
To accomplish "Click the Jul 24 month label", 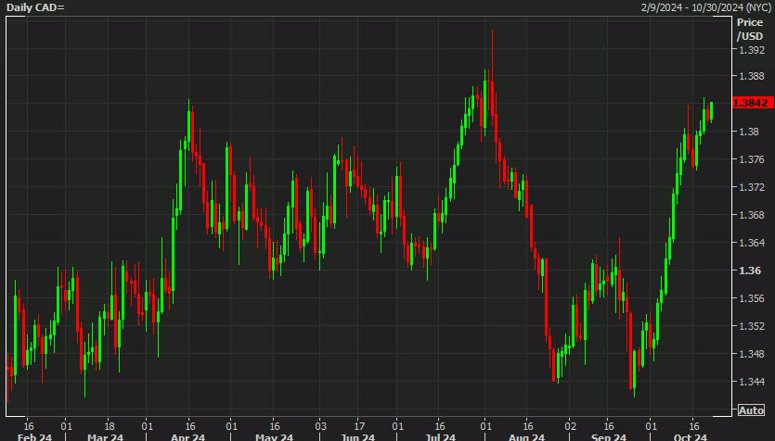I will click(x=440, y=437).
